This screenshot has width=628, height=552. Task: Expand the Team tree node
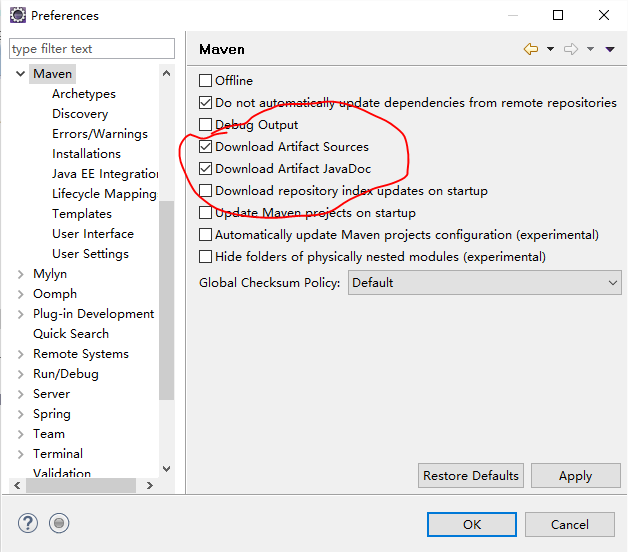(x=20, y=434)
